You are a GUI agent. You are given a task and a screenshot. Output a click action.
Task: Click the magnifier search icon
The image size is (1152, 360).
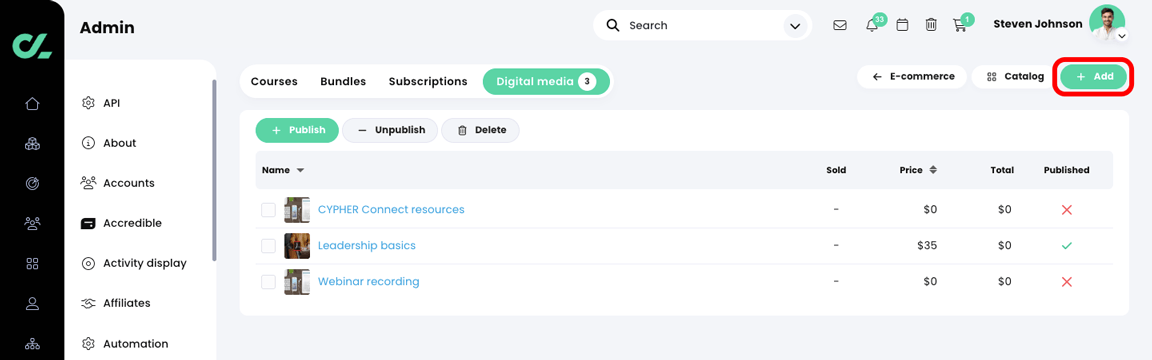point(613,25)
